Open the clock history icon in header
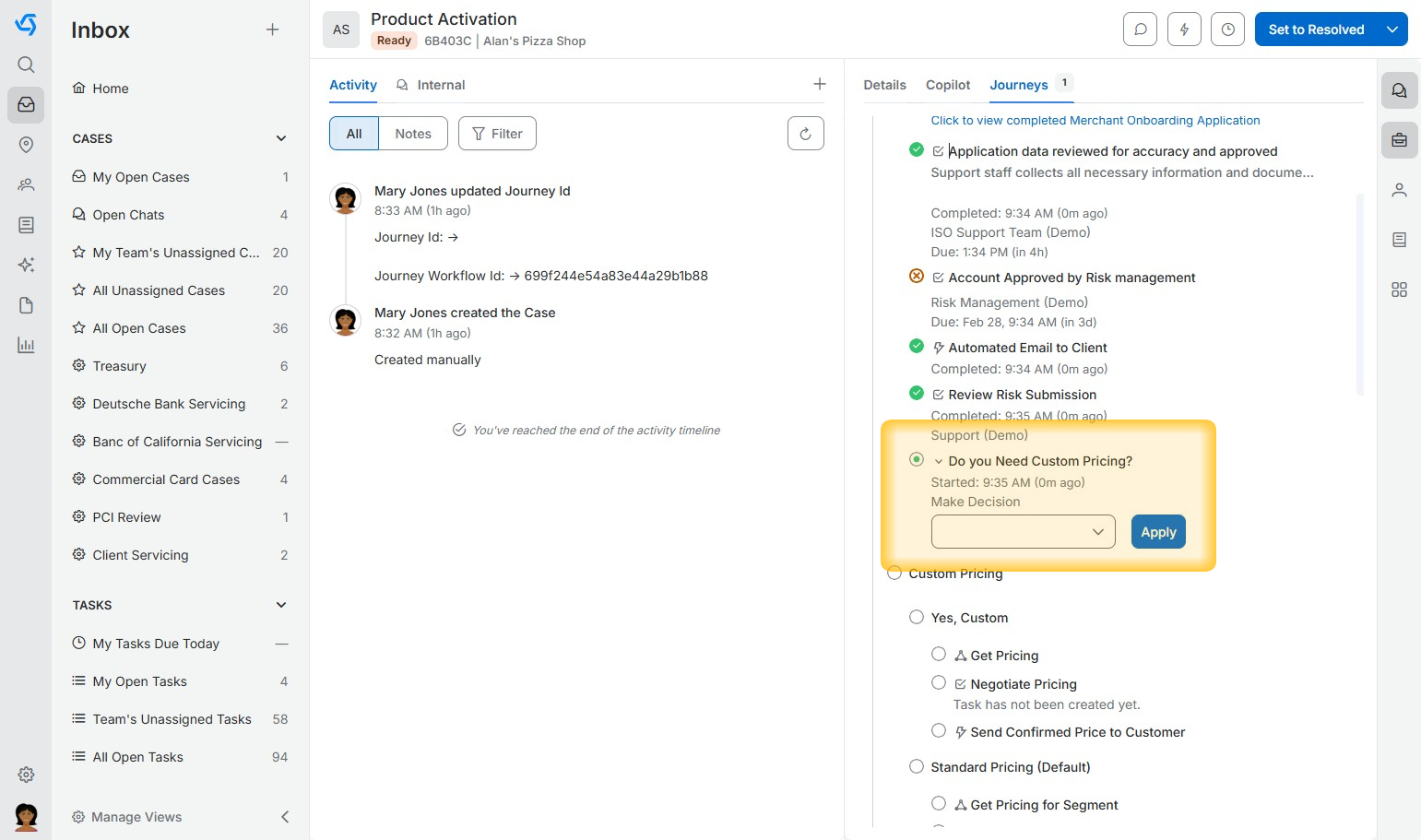The width and height of the screenshot is (1421, 840). [1227, 30]
